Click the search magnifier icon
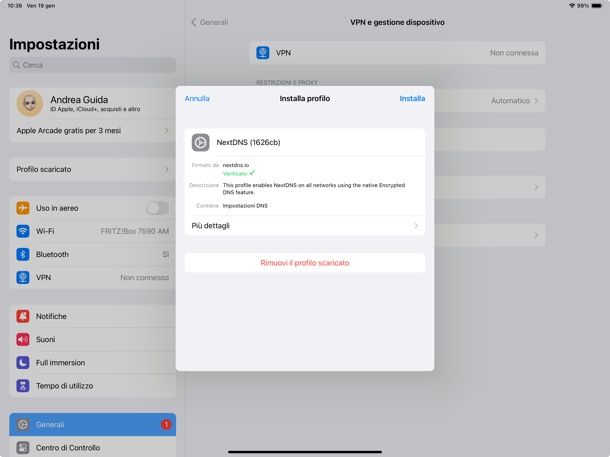 [x=16, y=65]
